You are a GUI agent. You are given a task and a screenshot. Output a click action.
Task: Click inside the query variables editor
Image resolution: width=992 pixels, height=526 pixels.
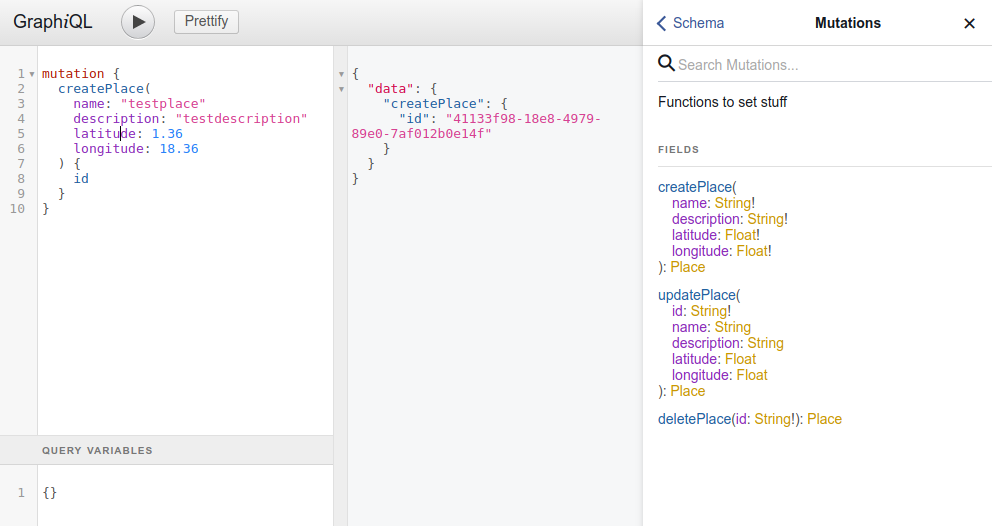185,495
